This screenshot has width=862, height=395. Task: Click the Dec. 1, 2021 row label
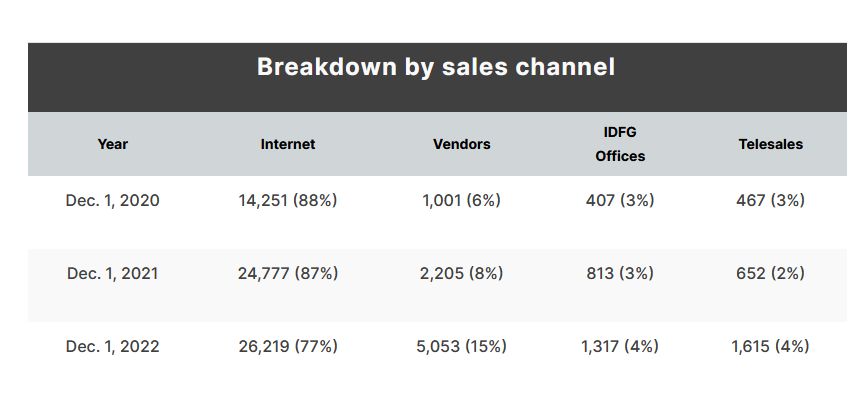[x=113, y=274]
